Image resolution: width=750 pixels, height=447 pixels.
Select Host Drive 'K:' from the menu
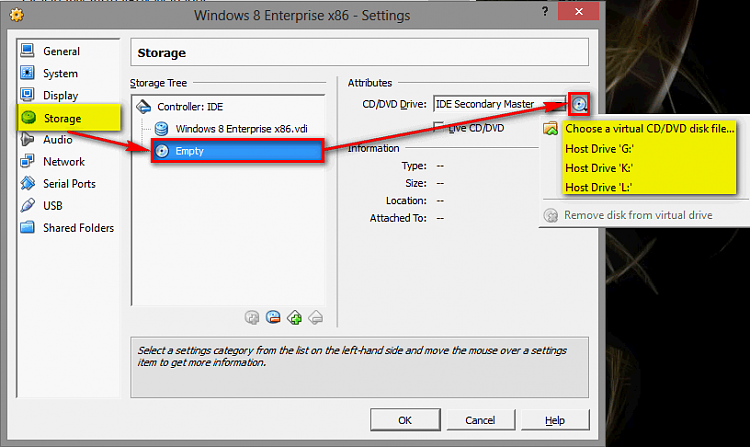click(x=599, y=168)
